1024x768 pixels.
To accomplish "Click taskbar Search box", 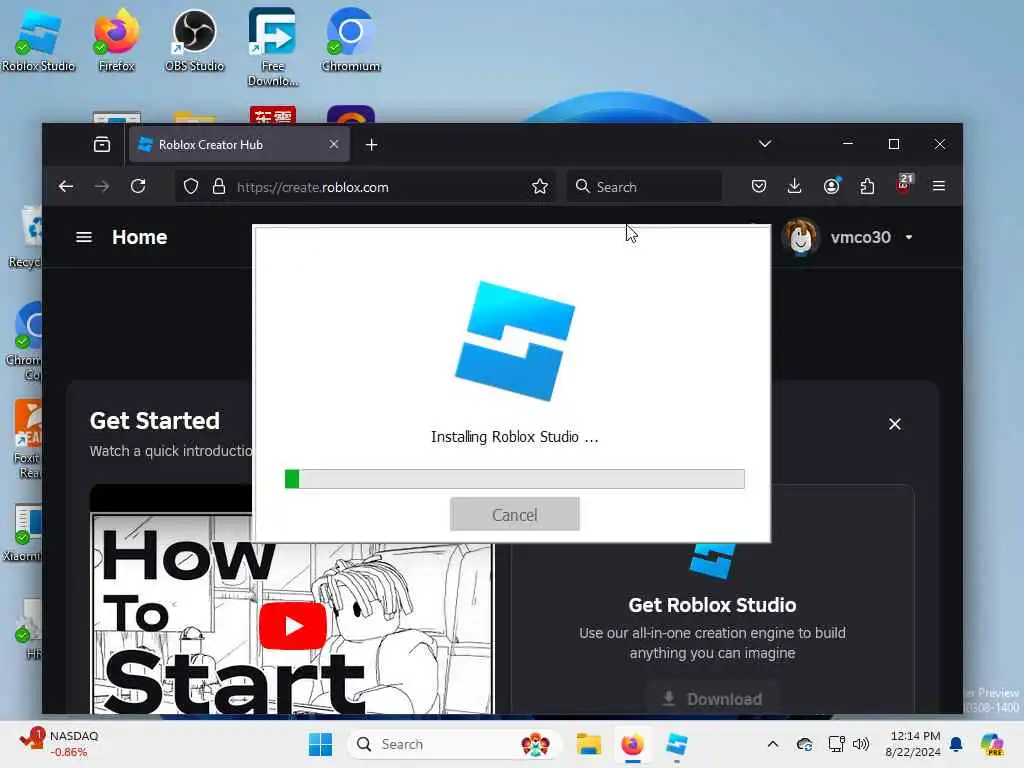I will point(455,744).
